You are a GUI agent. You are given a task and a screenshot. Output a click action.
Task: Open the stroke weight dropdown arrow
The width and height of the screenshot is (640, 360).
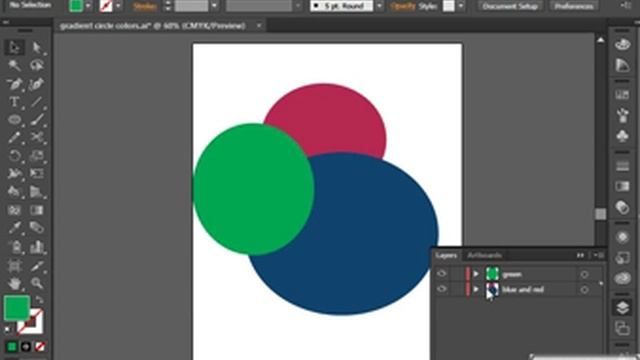214,6
